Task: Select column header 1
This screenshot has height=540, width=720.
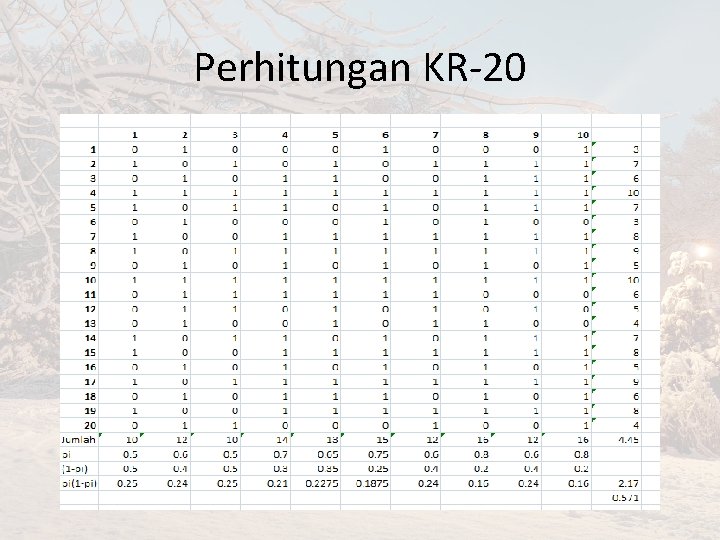Action: (x=135, y=135)
